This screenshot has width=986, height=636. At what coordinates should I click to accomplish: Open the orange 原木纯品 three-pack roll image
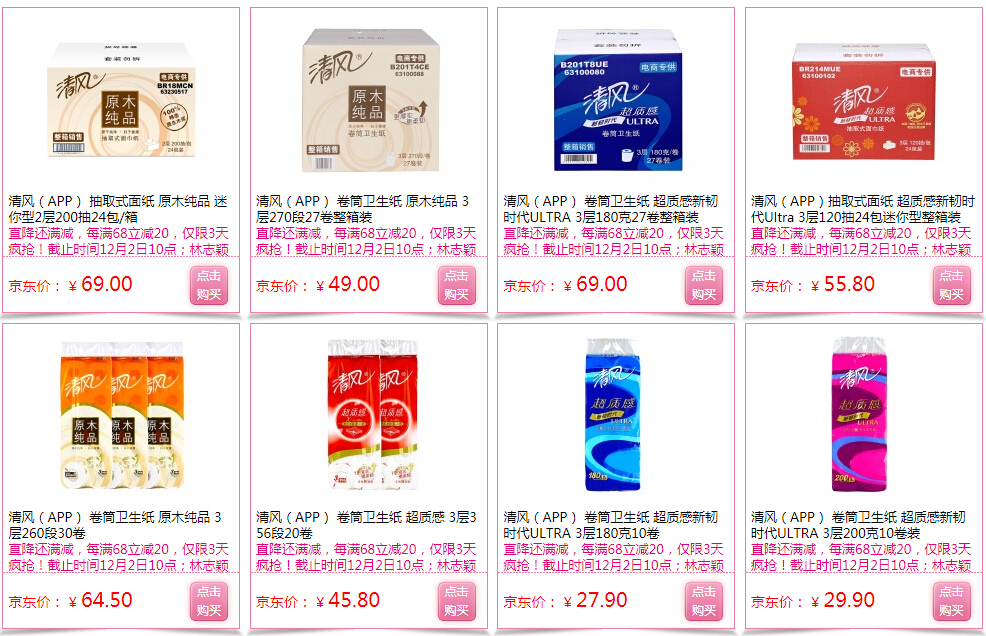pyautogui.click(x=122, y=415)
